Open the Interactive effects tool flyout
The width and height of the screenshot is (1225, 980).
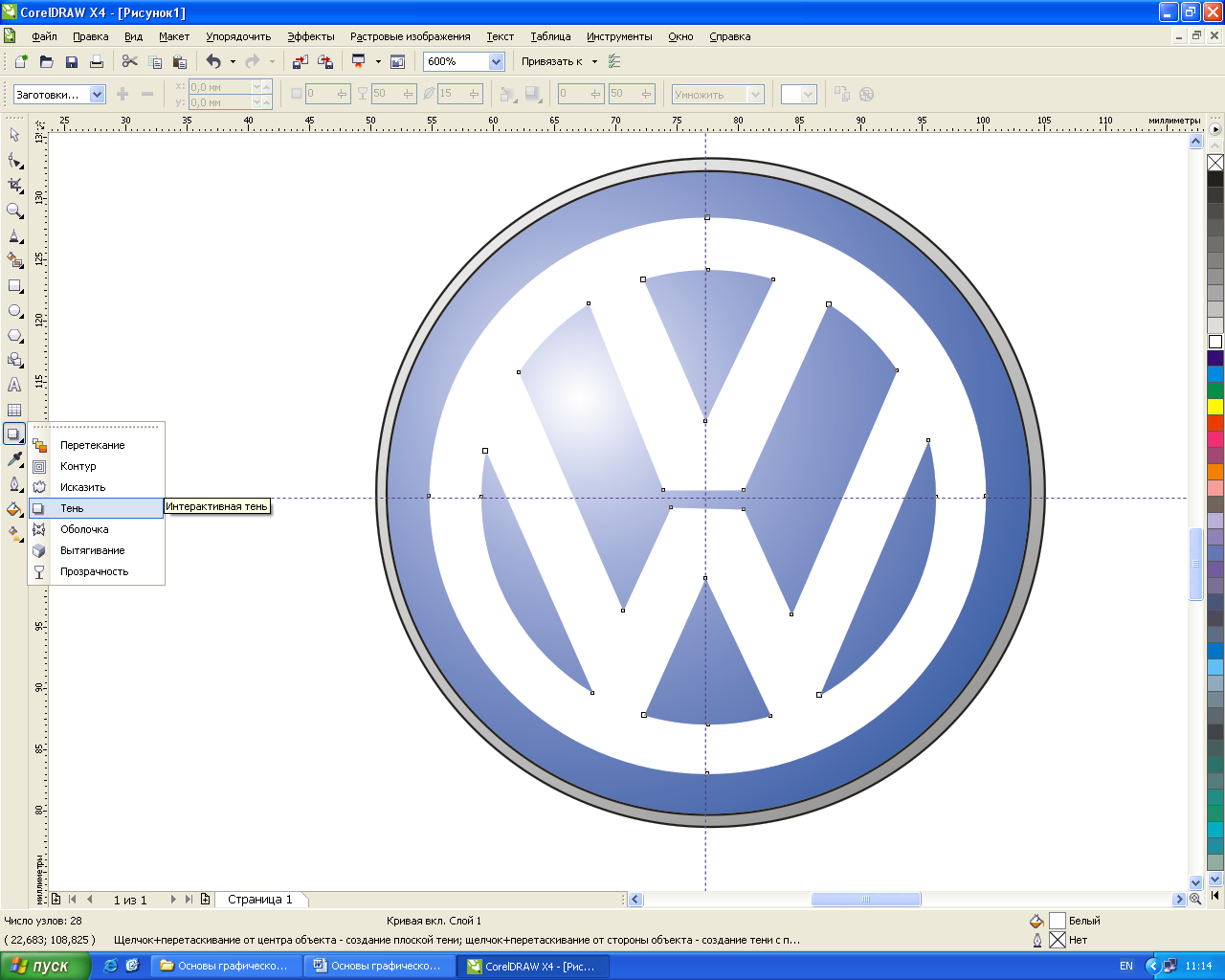point(14,434)
